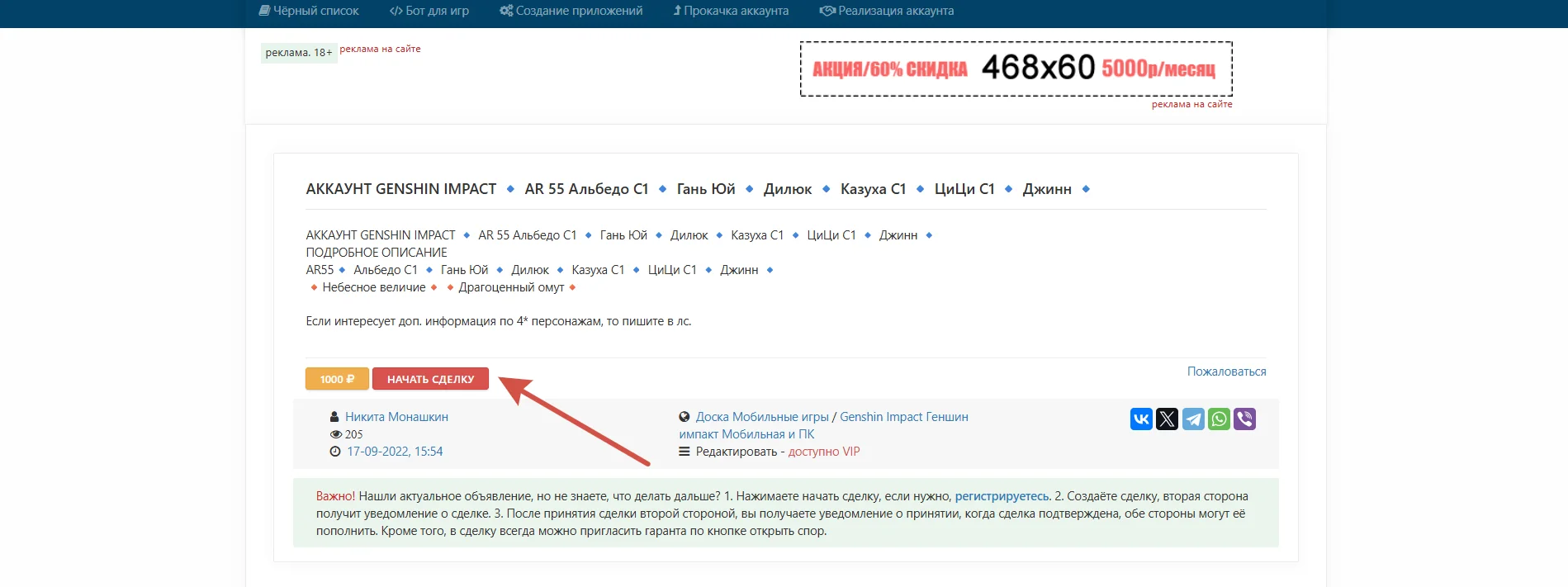This screenshot has width=1568, height=587.
Task: Click the 'Драгоценный омут' text
Action: tap(511, 287)
